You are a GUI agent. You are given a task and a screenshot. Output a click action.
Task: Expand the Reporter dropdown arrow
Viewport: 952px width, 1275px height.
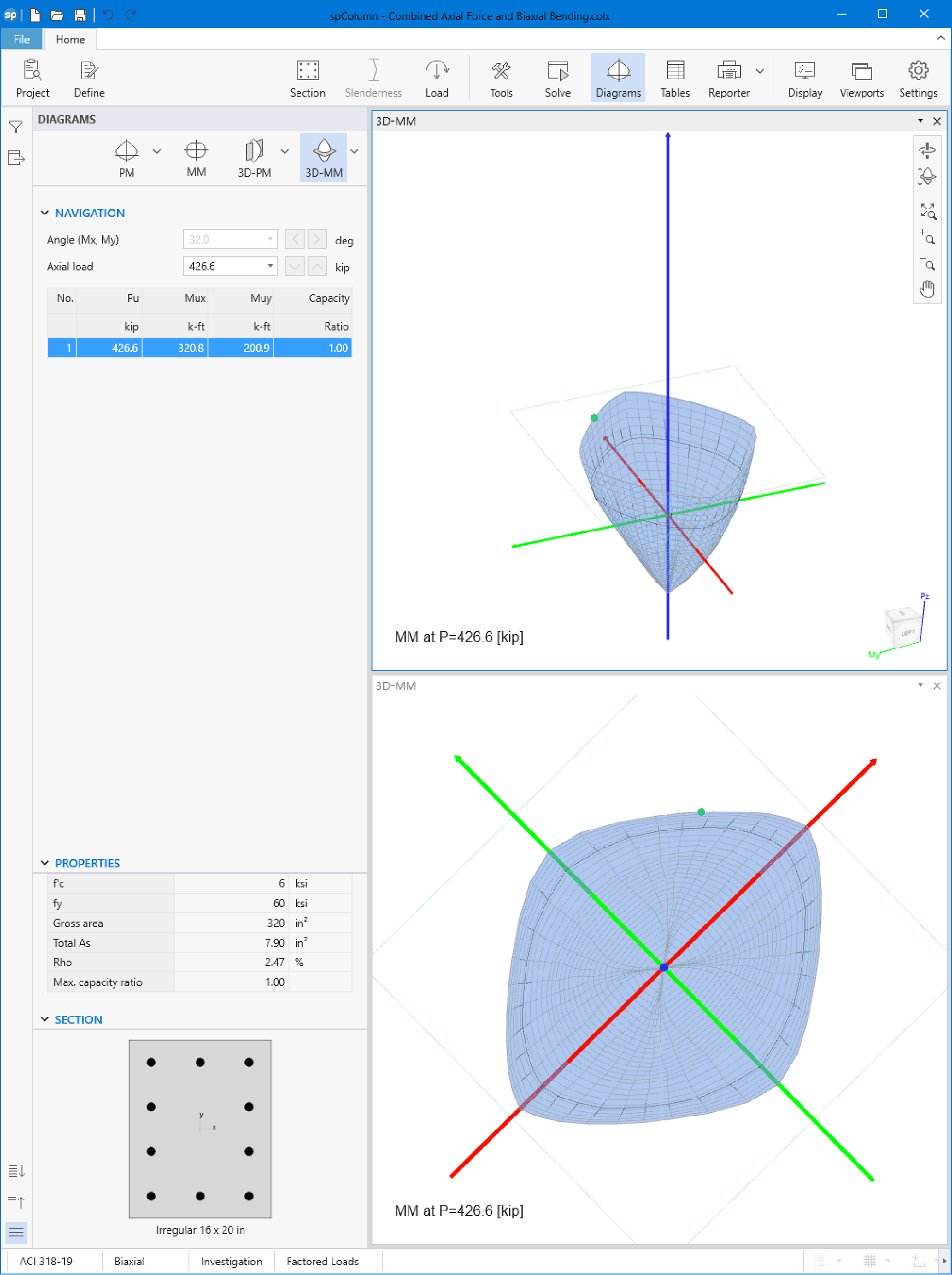[760, 71]
